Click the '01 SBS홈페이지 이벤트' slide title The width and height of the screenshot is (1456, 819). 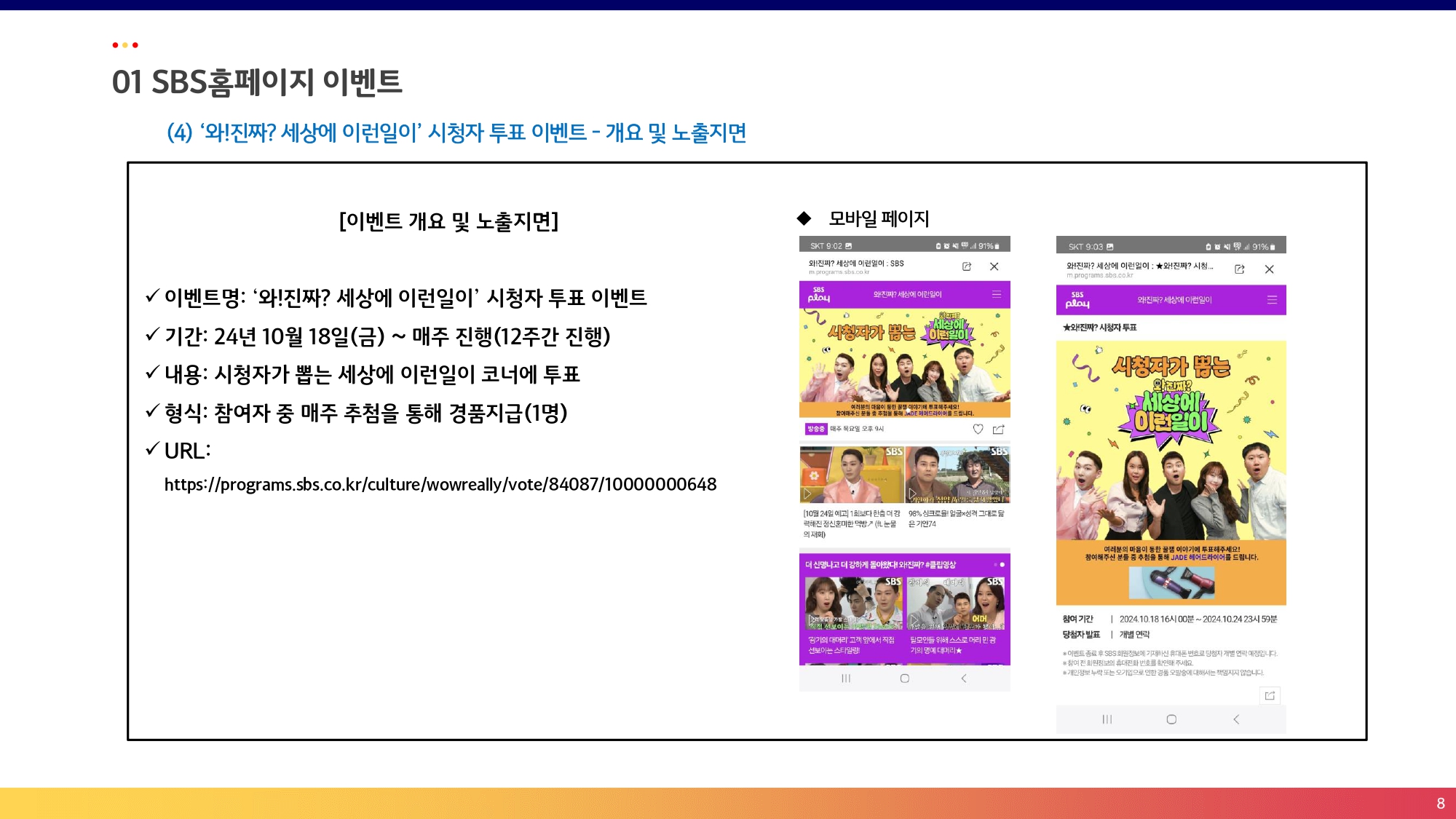tap(257, 82)
